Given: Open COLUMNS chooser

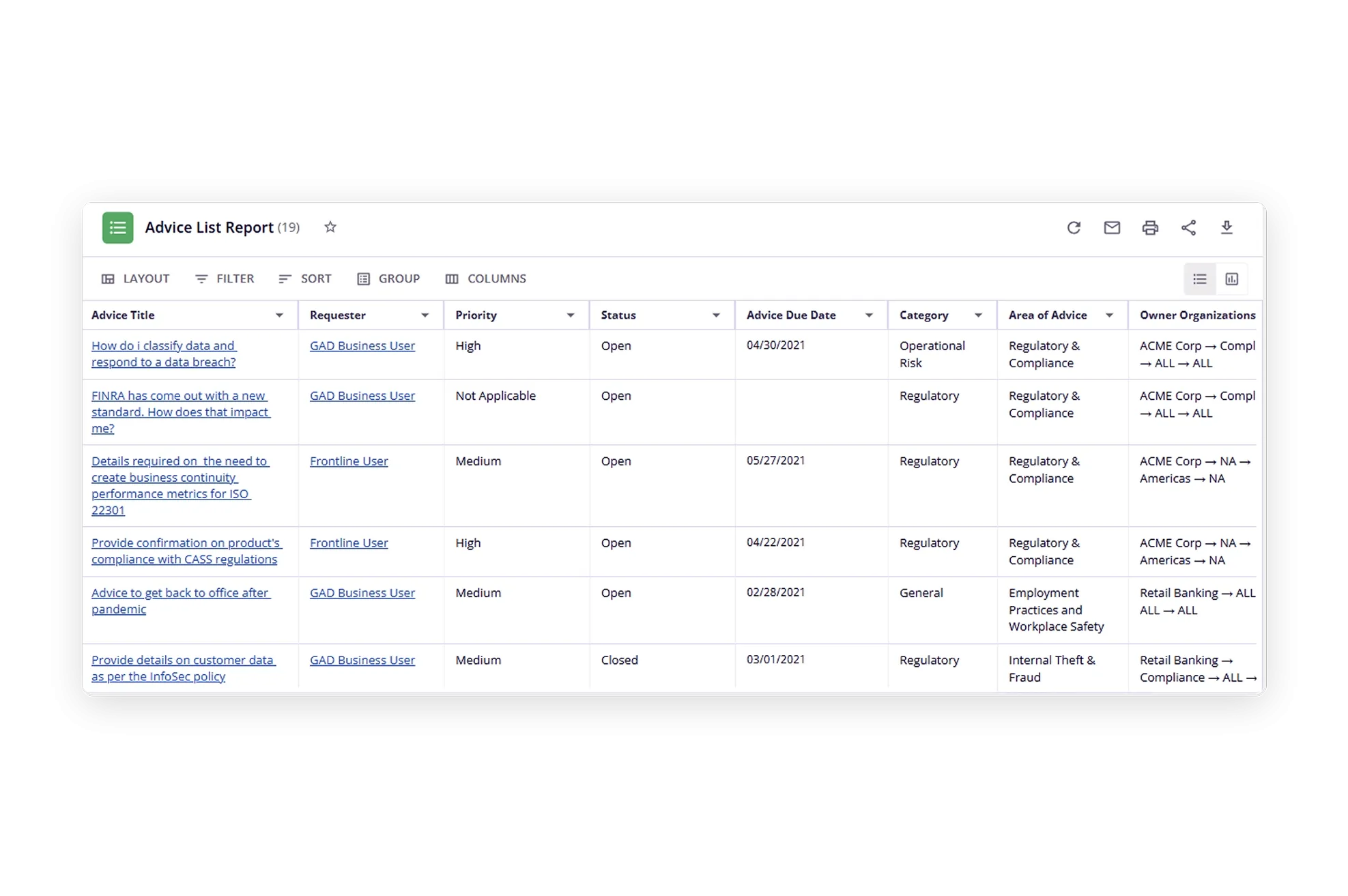Looking at the screenshot, I should [x=486, y=278].
